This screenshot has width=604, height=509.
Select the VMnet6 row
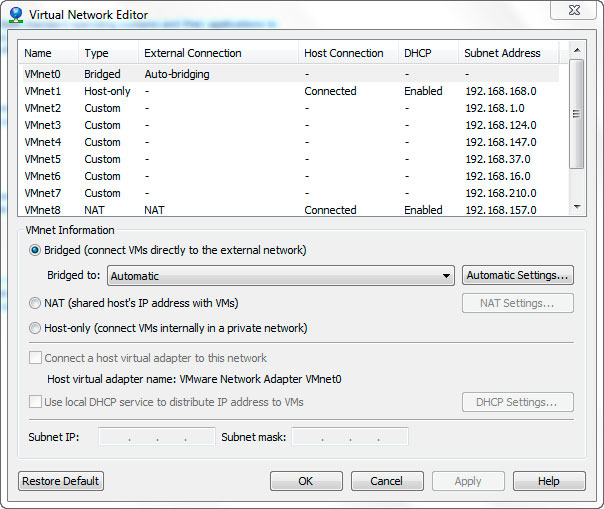(291, 176)
